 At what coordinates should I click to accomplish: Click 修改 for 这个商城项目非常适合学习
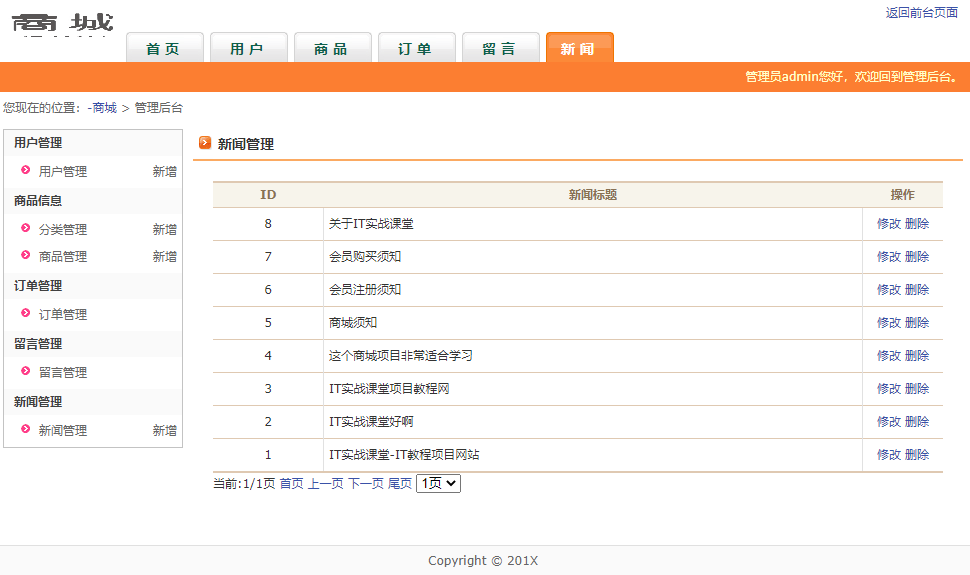[x=889, y=355]
